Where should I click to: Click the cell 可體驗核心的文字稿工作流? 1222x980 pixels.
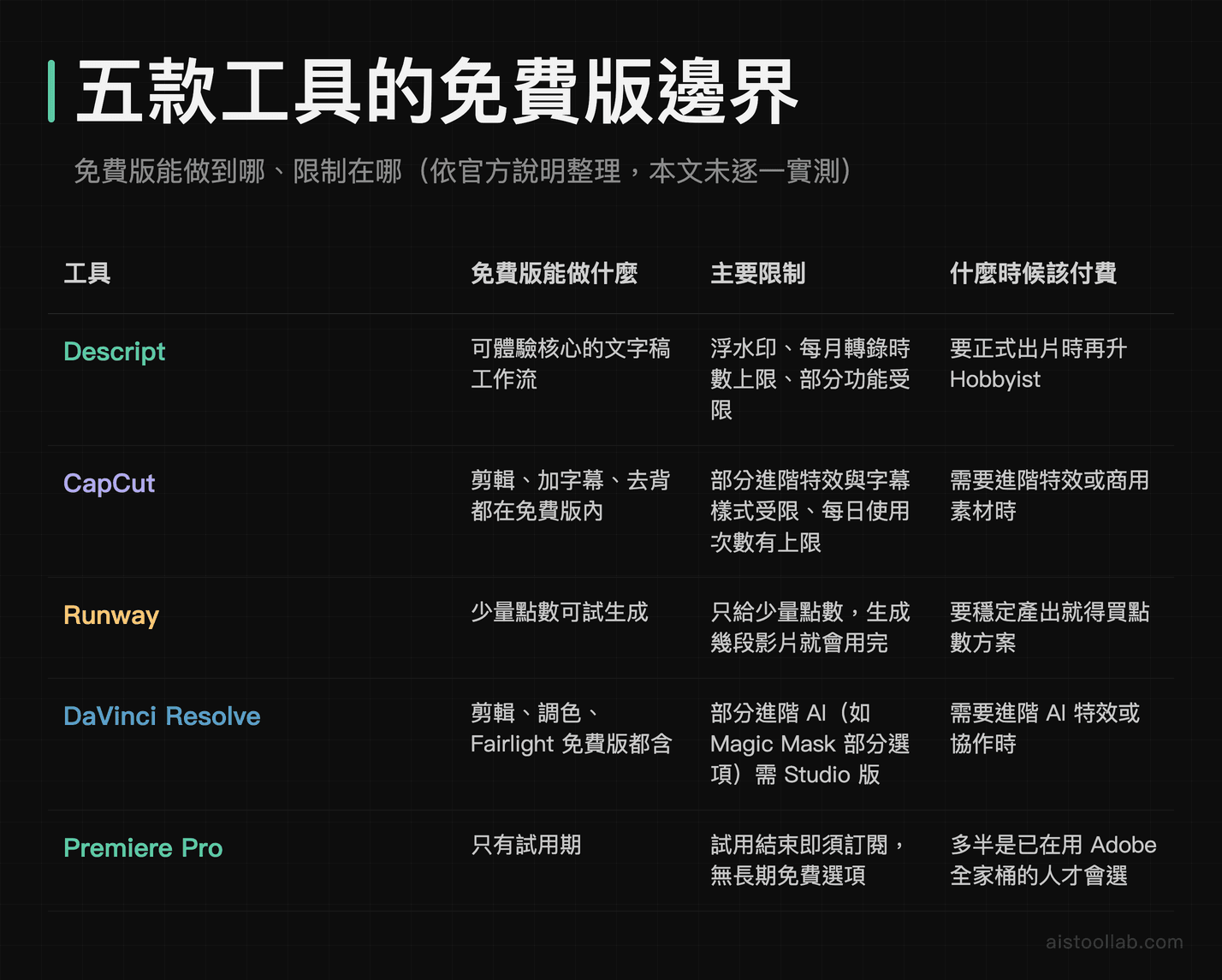pos(571,364)
